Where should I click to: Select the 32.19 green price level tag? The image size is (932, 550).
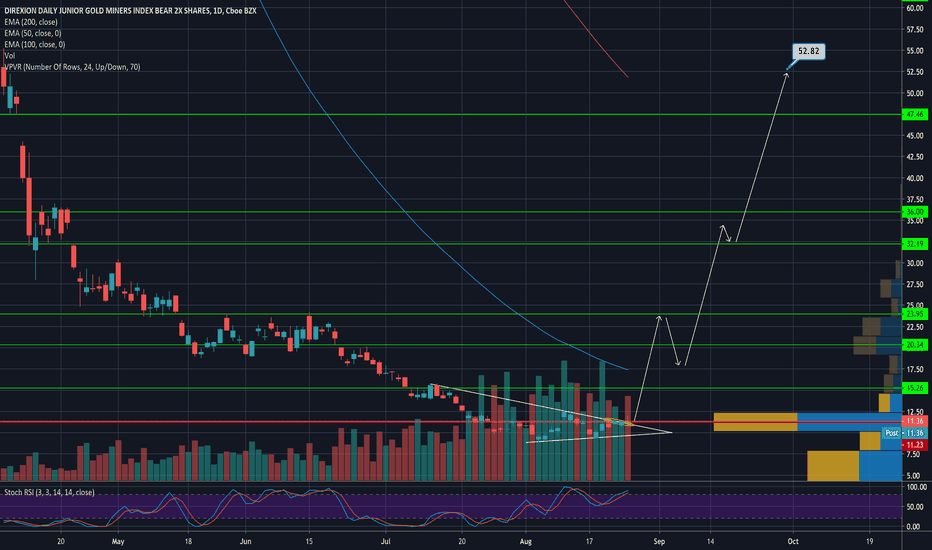915,244
